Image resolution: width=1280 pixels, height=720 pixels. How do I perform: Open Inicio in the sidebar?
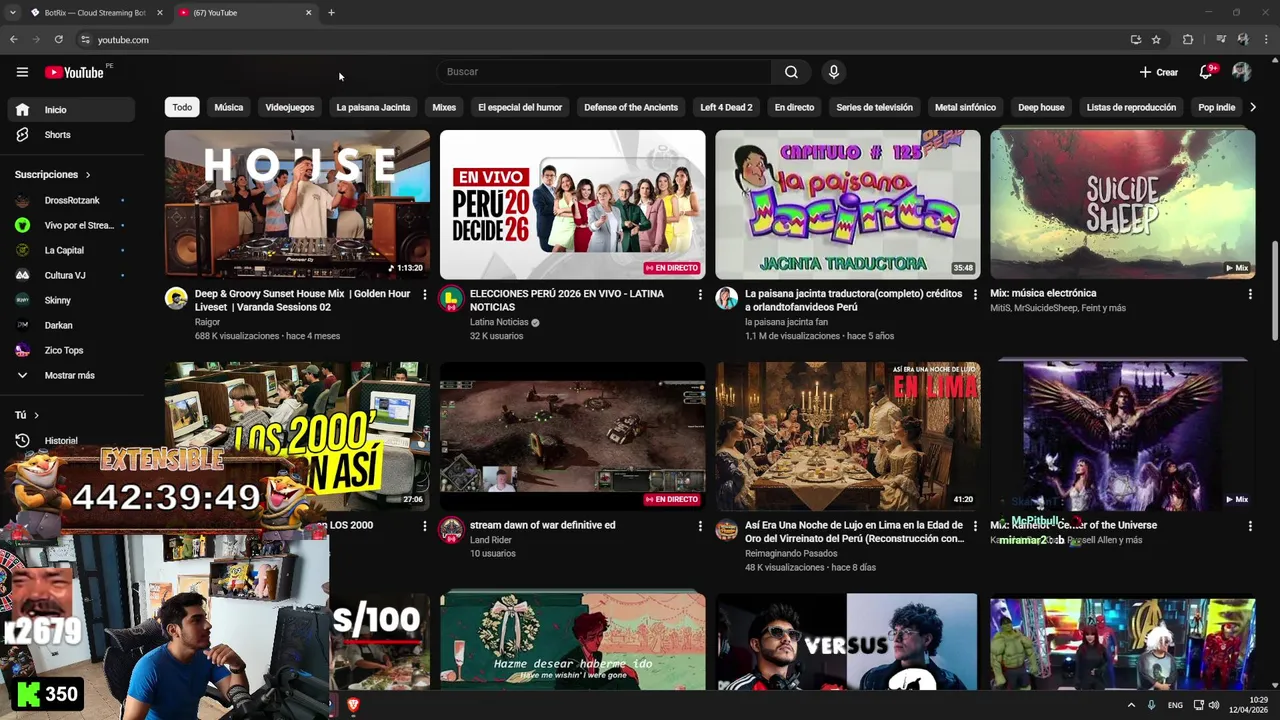click(70, 110)
